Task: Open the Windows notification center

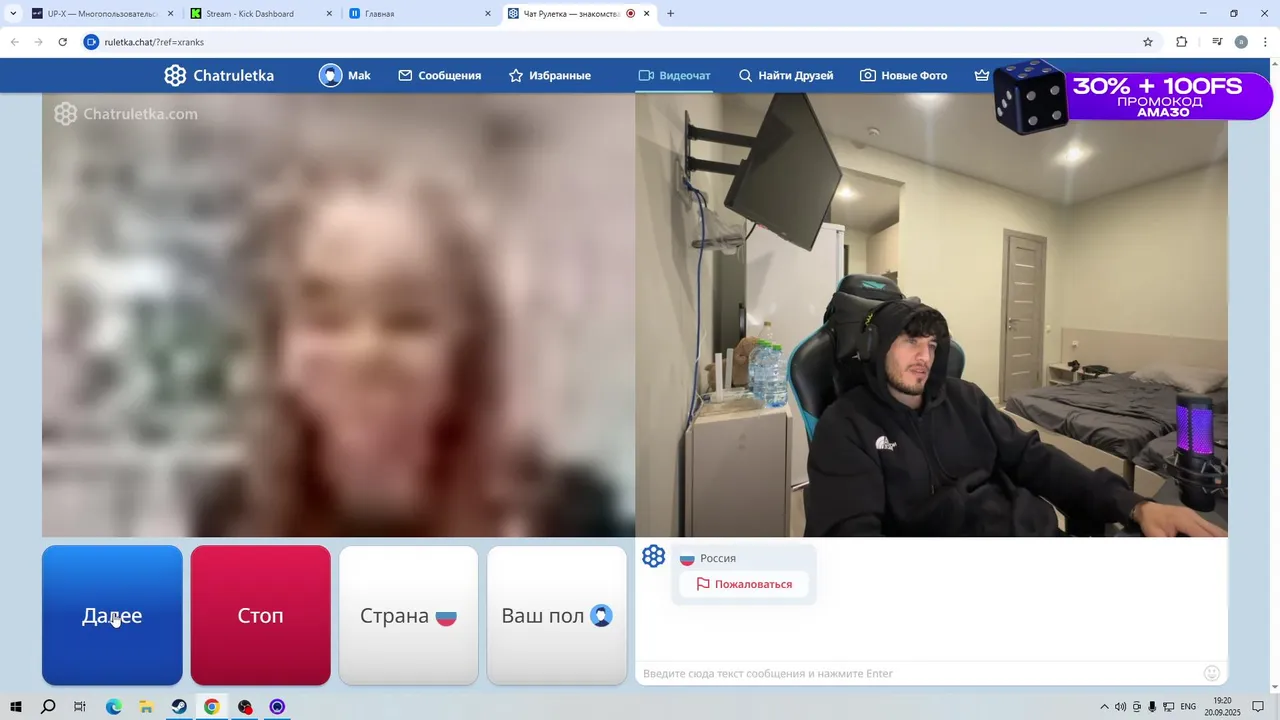Action: pos(1258,707)
